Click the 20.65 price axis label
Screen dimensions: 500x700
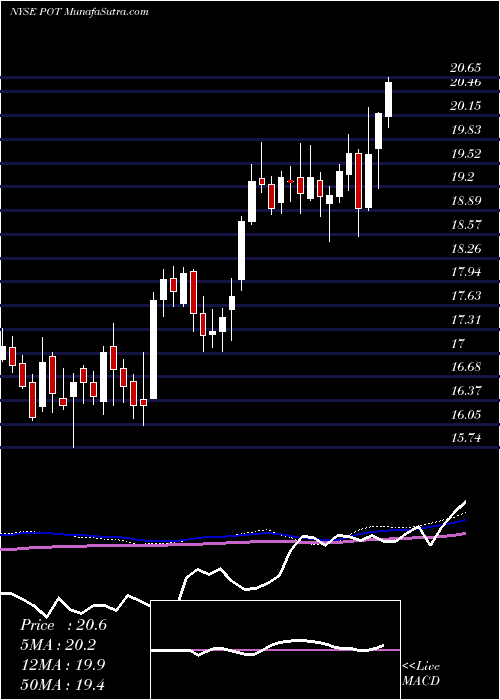pyautogui.click(x=466, y=68)
